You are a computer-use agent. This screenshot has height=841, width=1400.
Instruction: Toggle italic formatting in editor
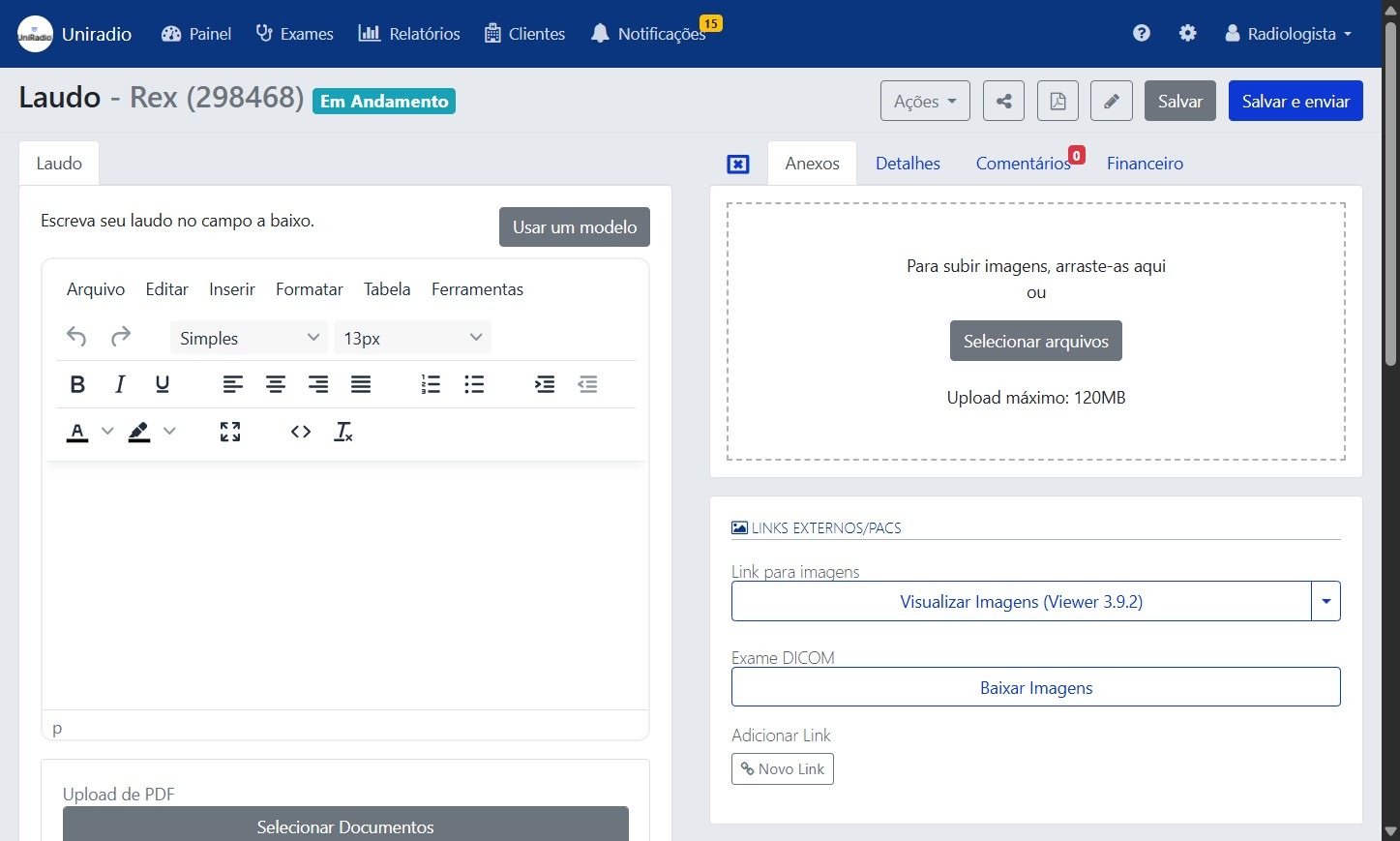pos(120,384)
